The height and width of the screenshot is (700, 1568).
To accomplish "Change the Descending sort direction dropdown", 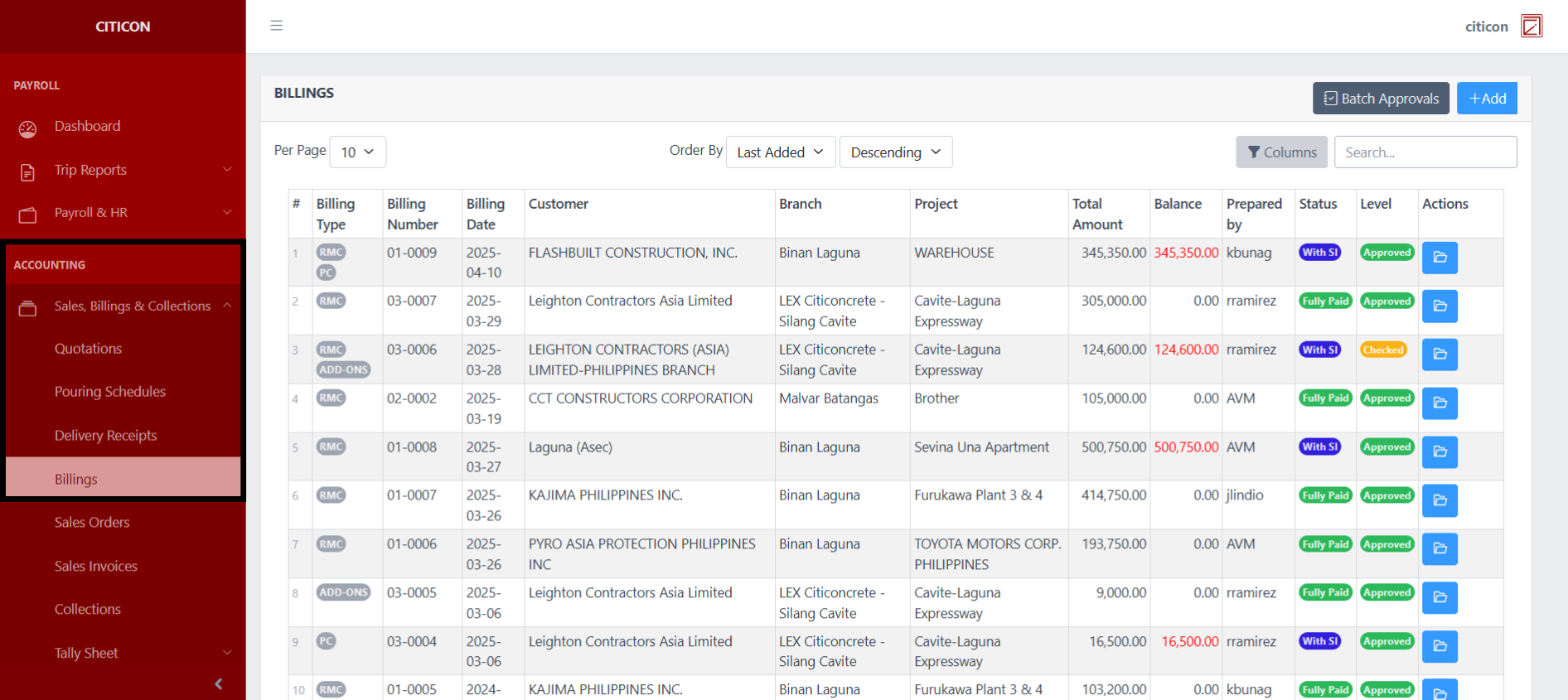I will click(895, 152).
